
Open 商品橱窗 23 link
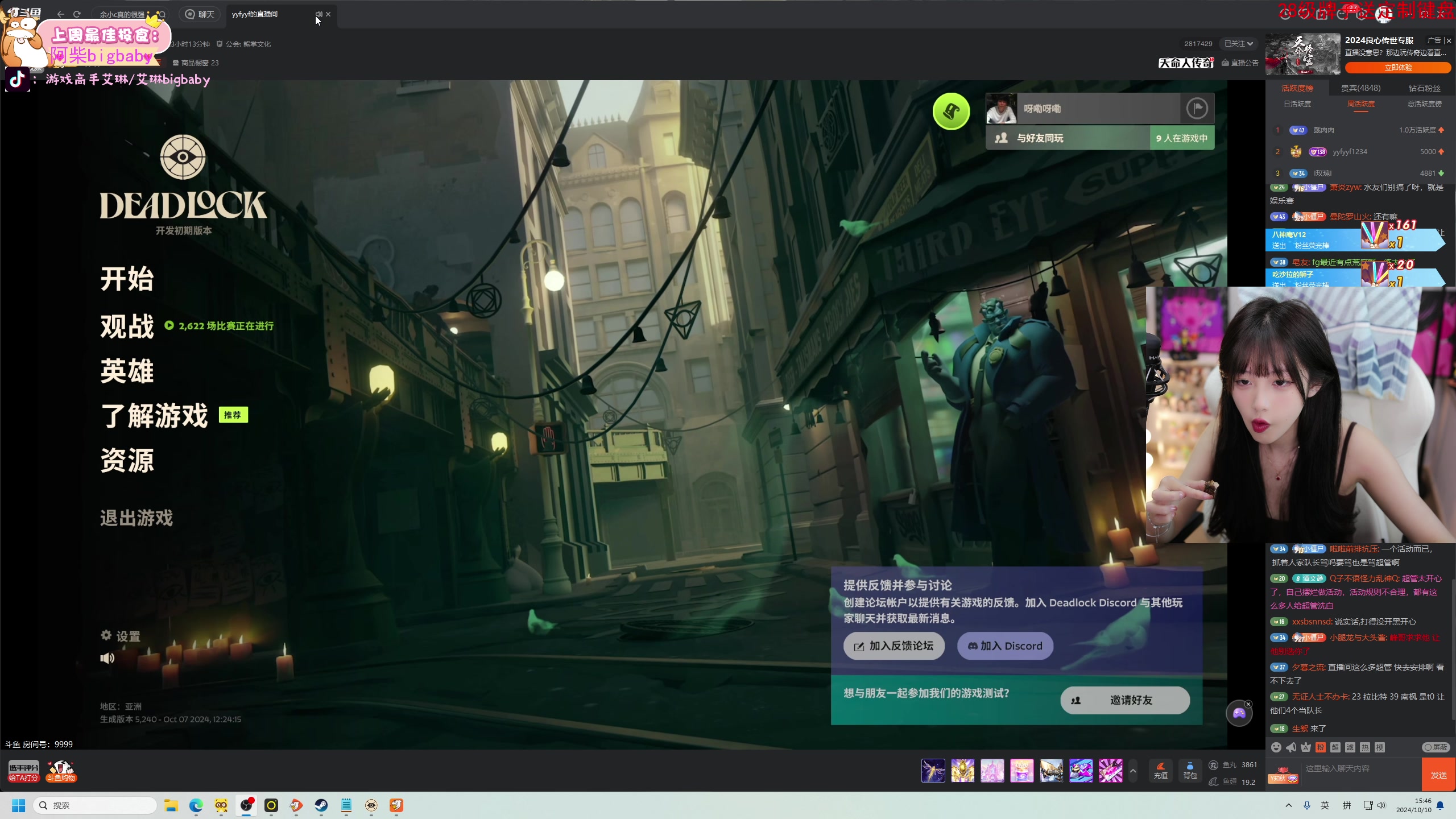(x=196, y=63)
